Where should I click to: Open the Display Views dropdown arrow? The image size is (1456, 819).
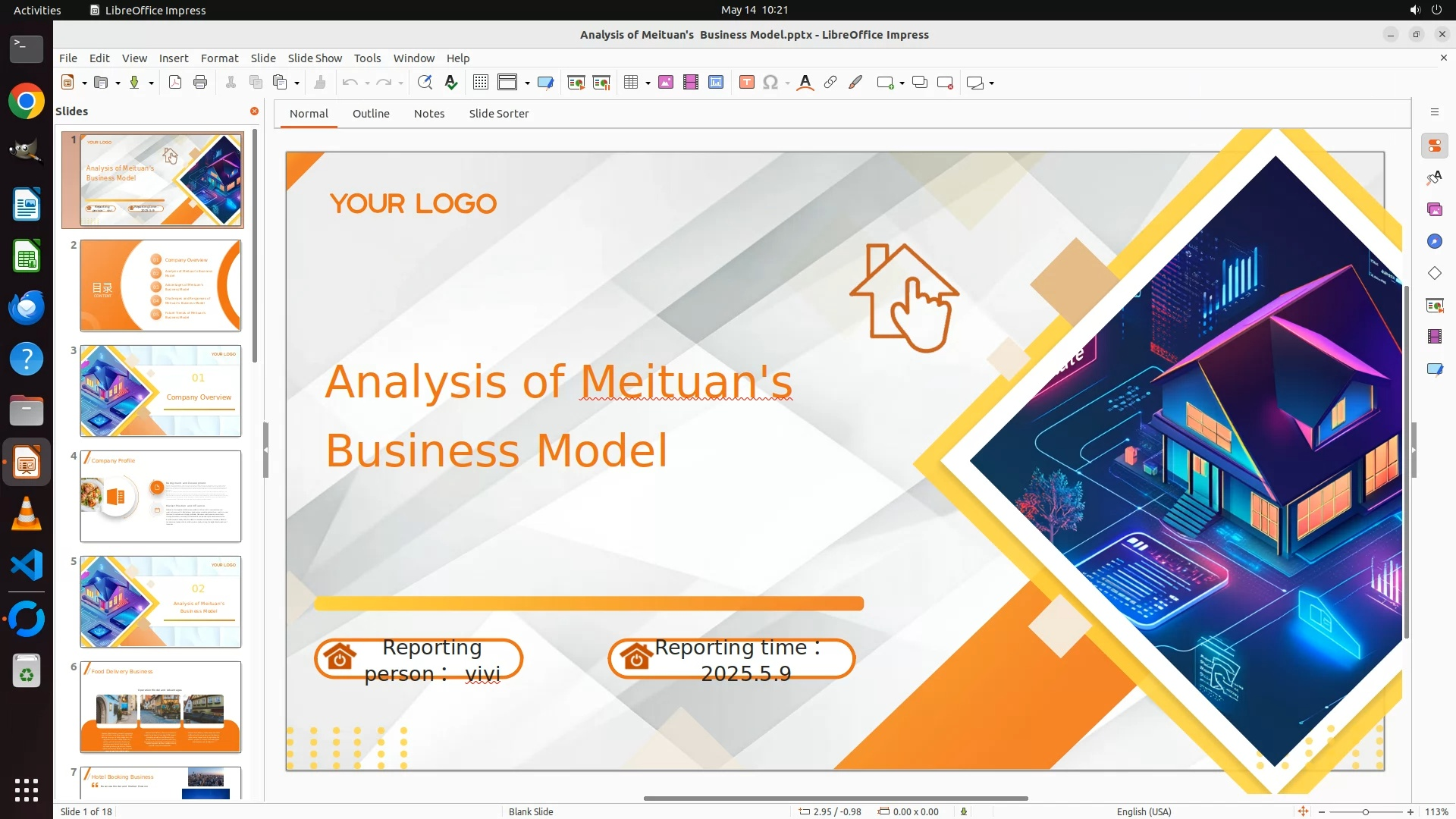527,83
